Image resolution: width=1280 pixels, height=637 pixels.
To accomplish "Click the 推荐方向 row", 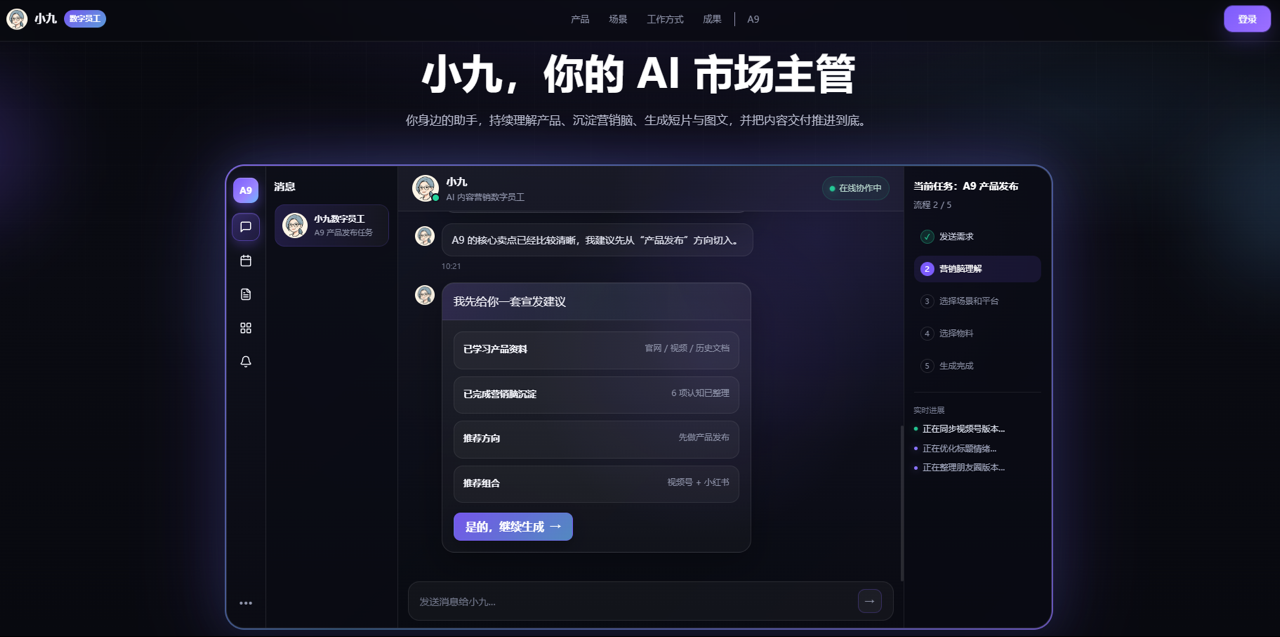I will tap(596, 438).
